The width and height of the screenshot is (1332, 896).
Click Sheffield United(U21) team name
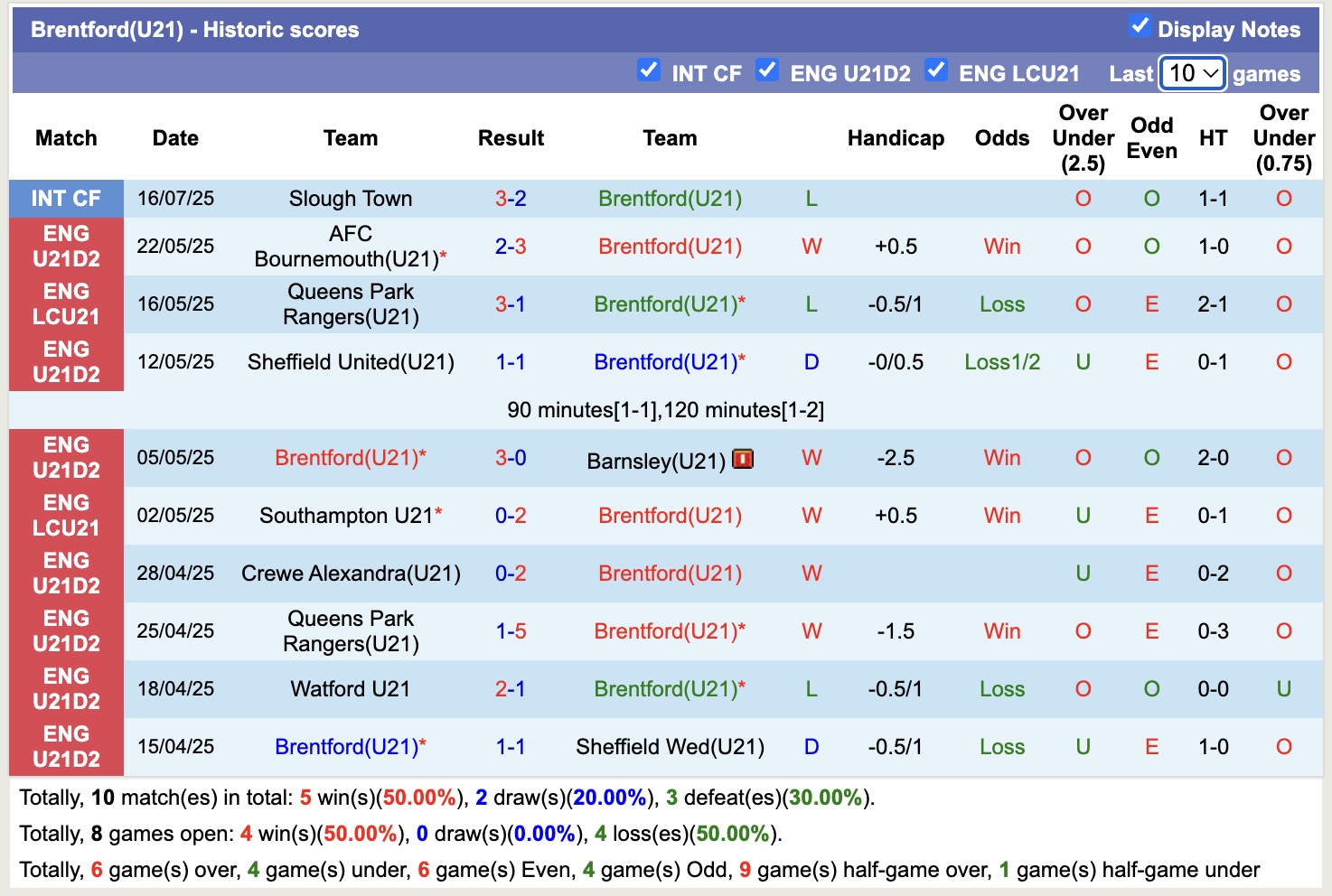click(351, 361)
